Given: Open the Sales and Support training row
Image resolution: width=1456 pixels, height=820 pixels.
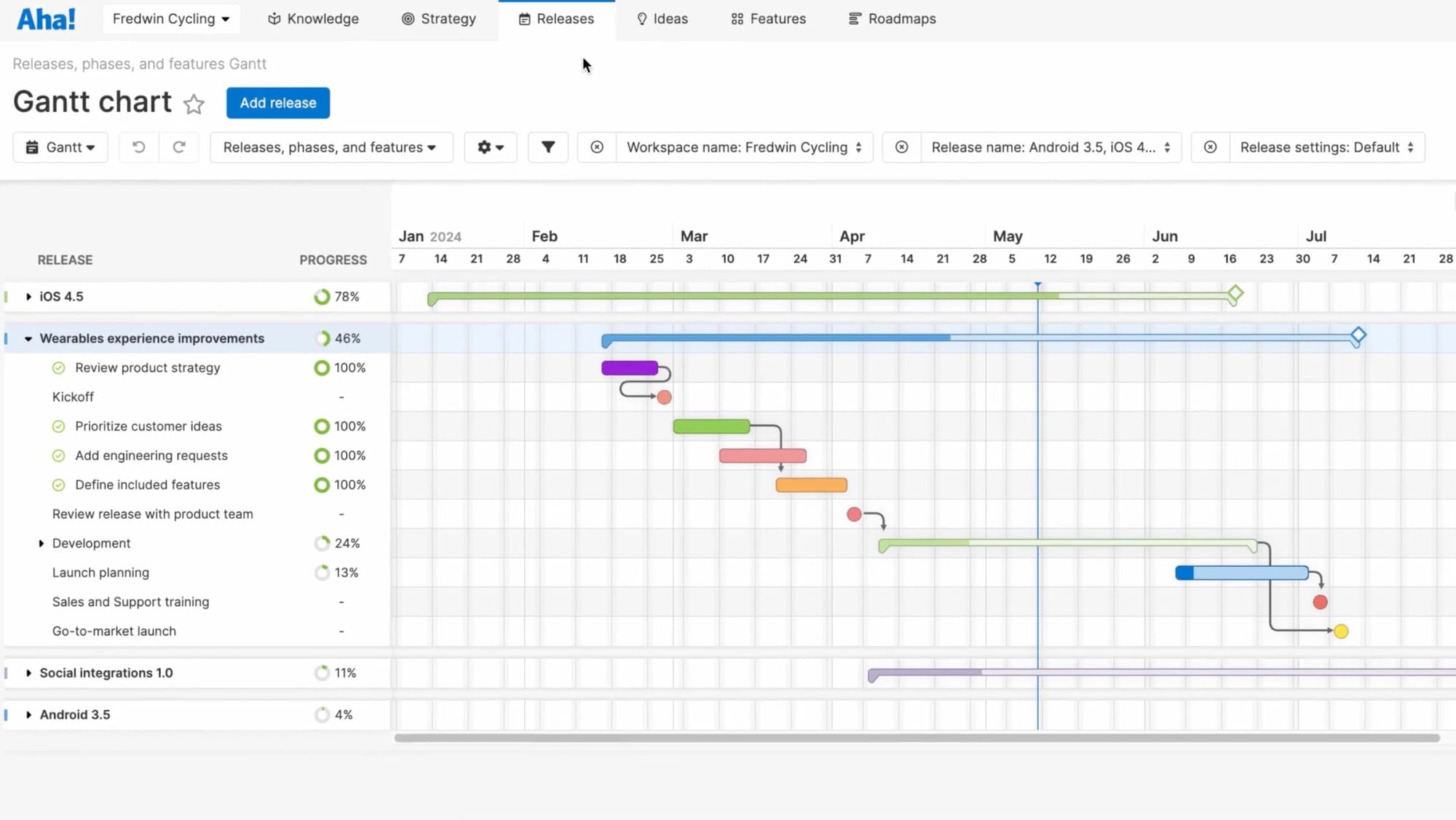Looking at the screenshot, I should coord(131,602).
